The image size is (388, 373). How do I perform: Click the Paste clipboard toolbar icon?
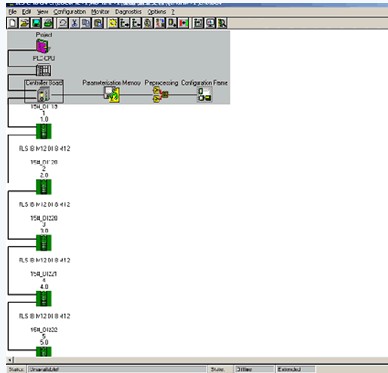point(98,23)
